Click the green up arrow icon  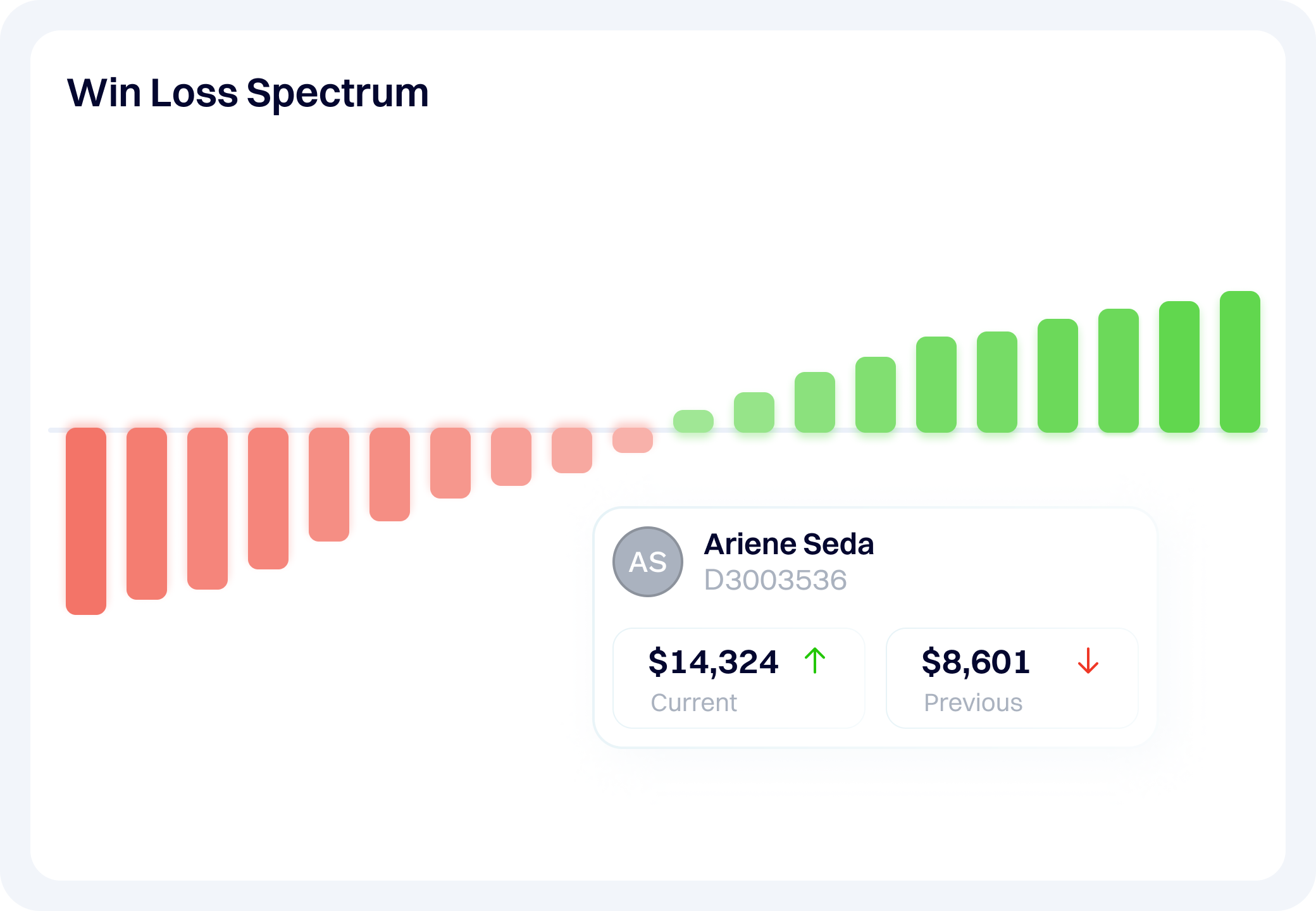pyautogui.click(x=815, y=660)
